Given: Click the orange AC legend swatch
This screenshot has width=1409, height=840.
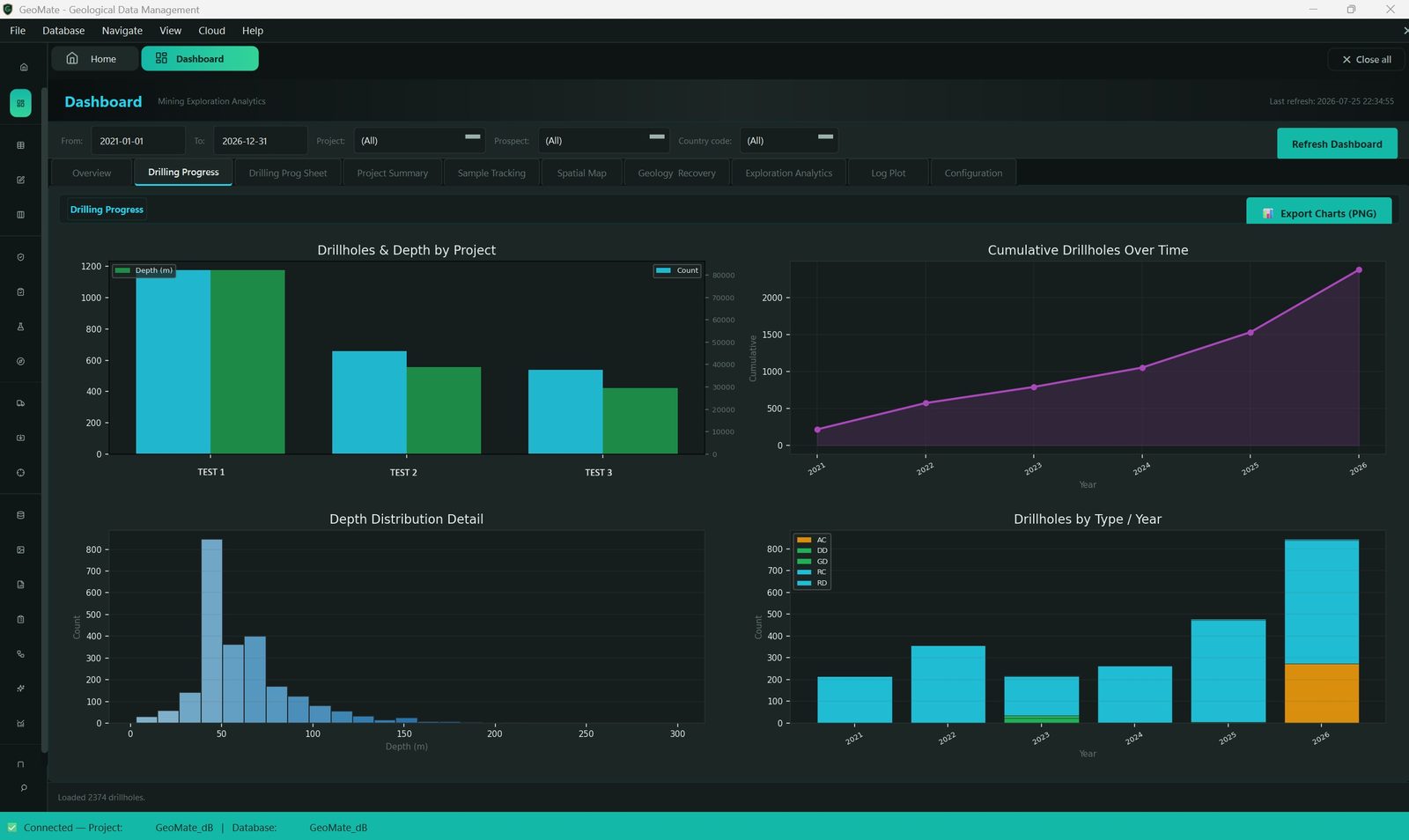Looking at the screenshot, I should point(804,540).
